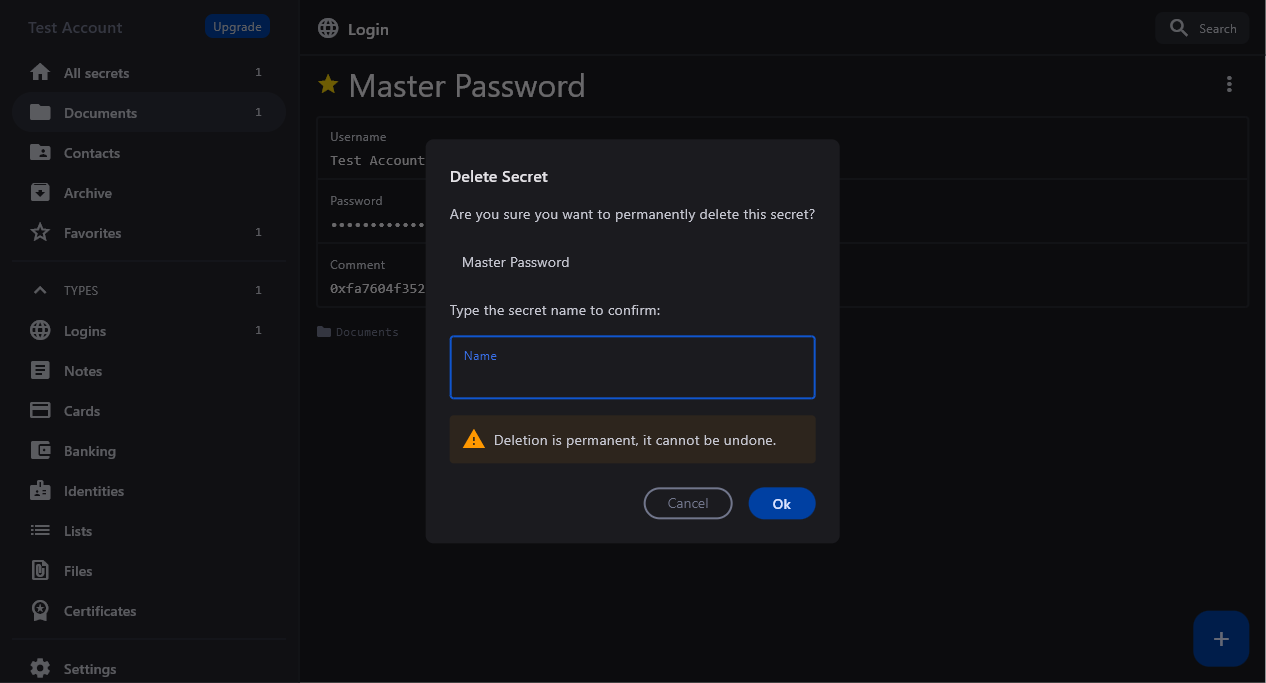
Task: Click the Cards credit card icon
Action: [x=40, y=411]
